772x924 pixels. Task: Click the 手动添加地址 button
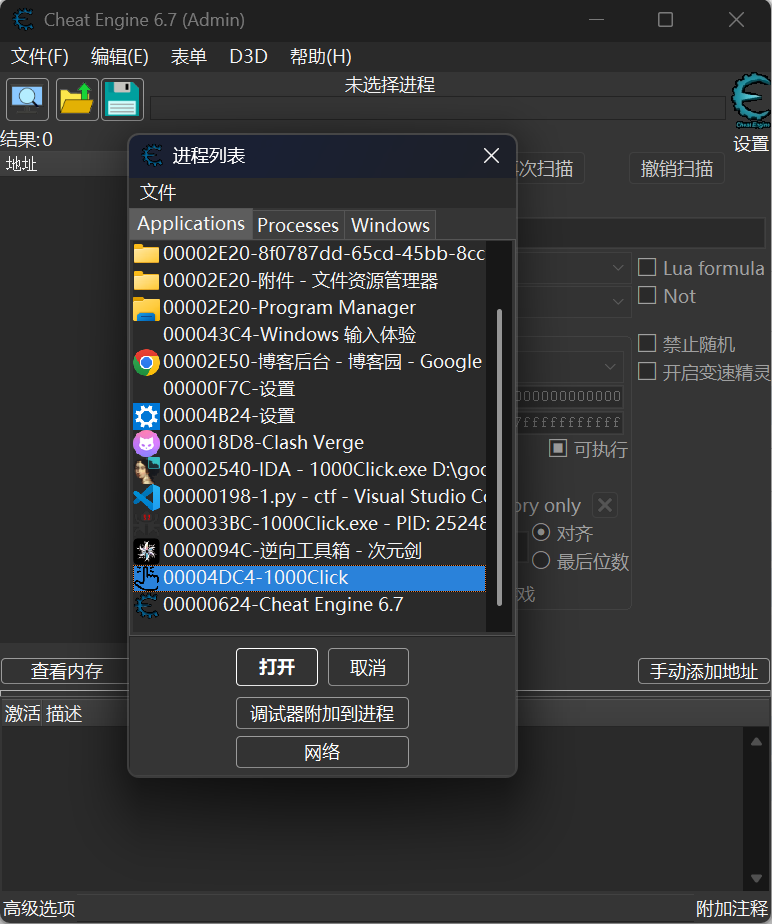tap(704, 671)
